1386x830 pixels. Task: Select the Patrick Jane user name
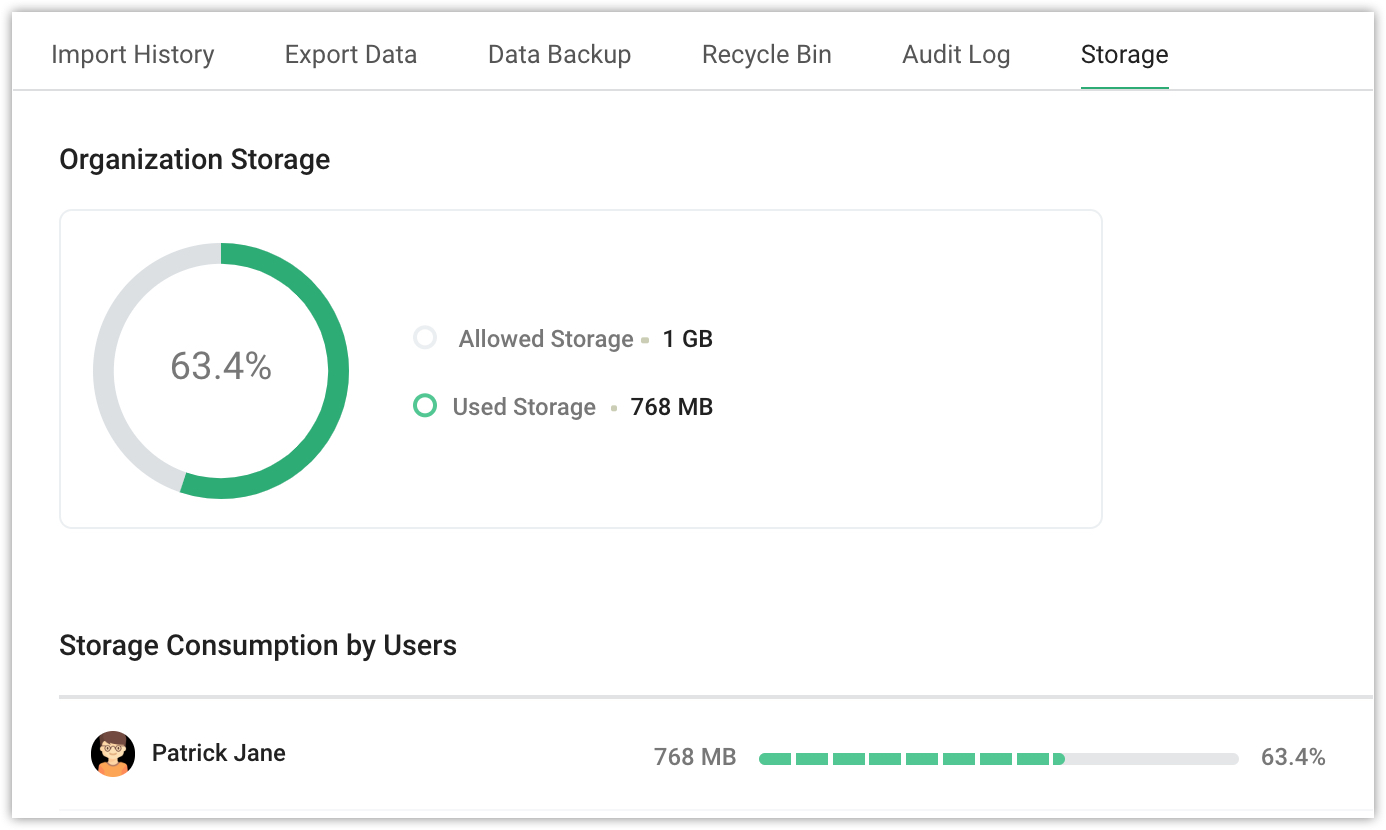pos(218,753)
